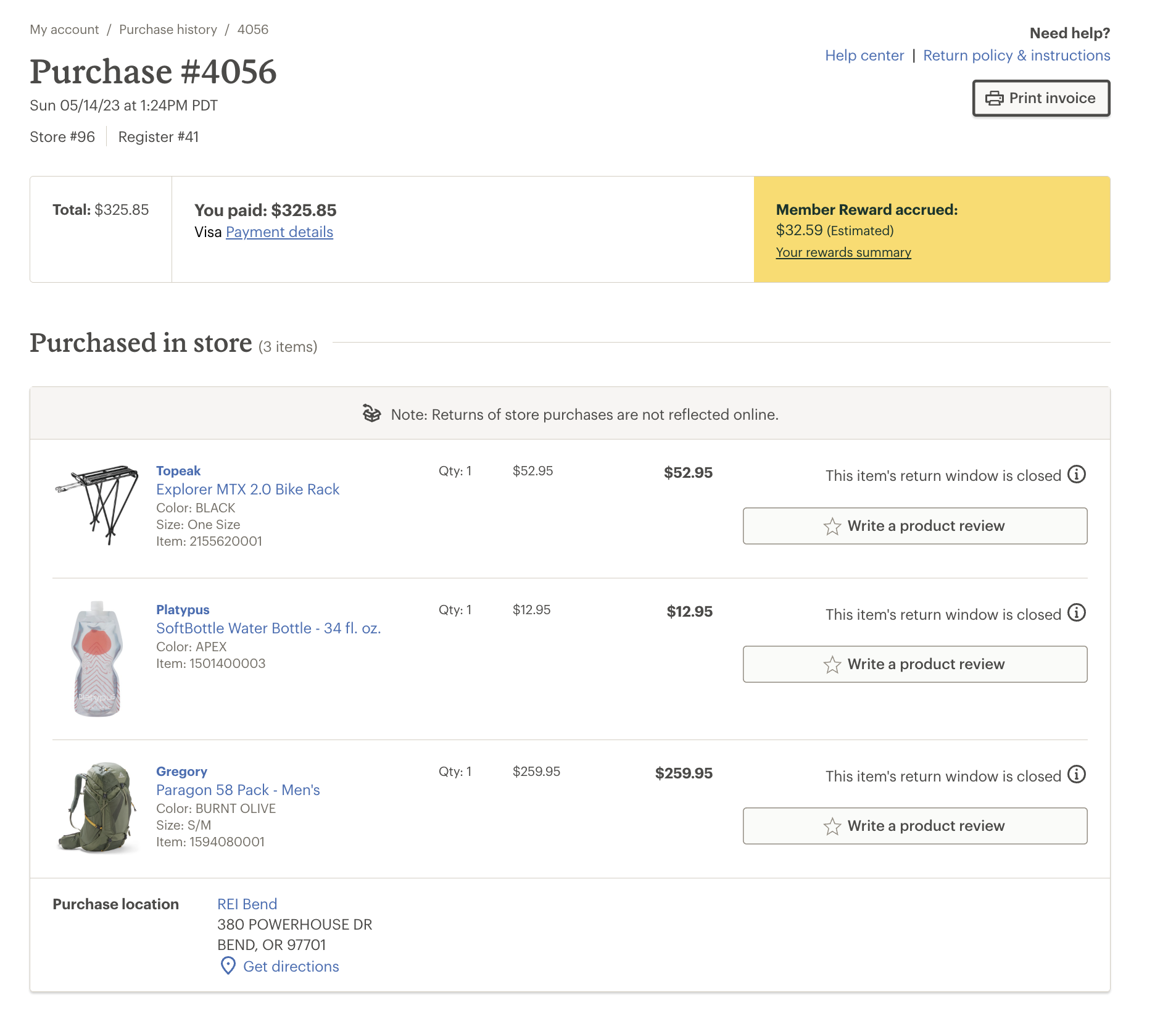Click info icon for Gregory pack return
Screen dimensions: 1176x1021
pos(1077,775)
